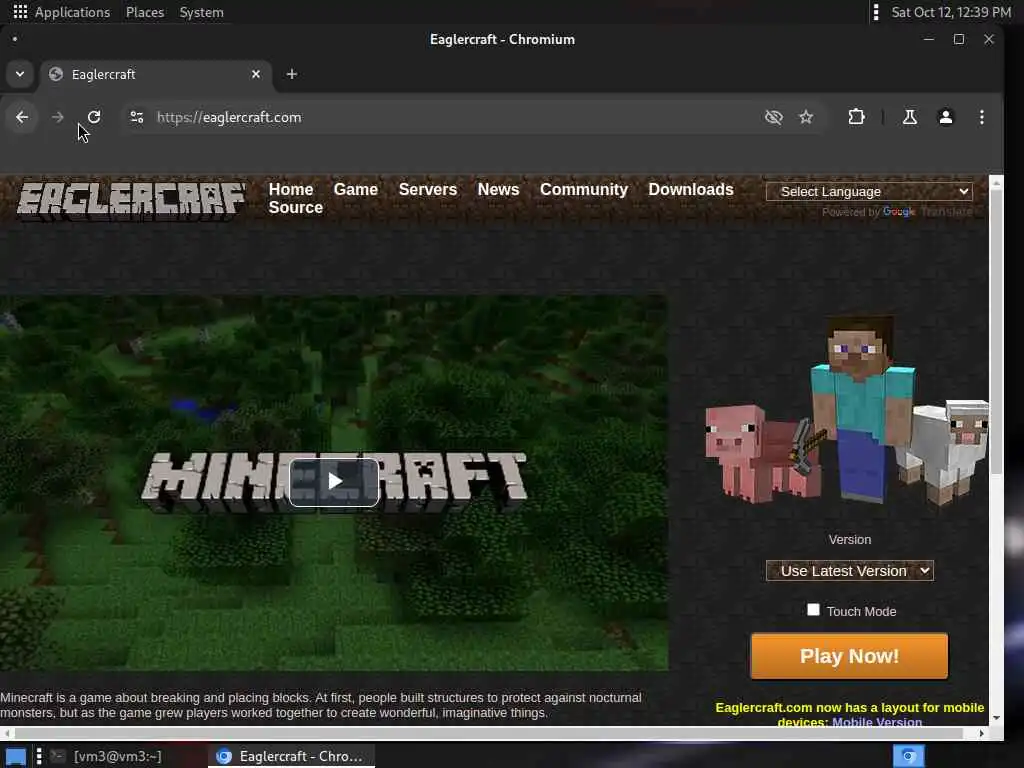Open the System menu
This screenshot has width=1024, height=768.
pos(202,12)
